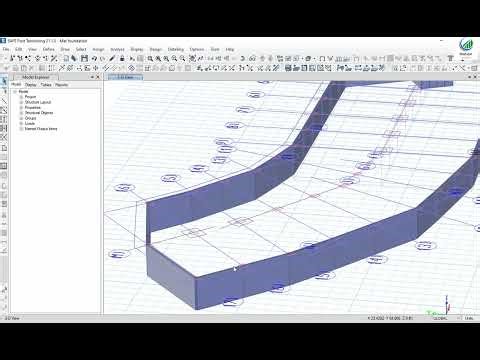Click the first icon in the top toolbar
The image size is (480, 360).
point(12,58)
